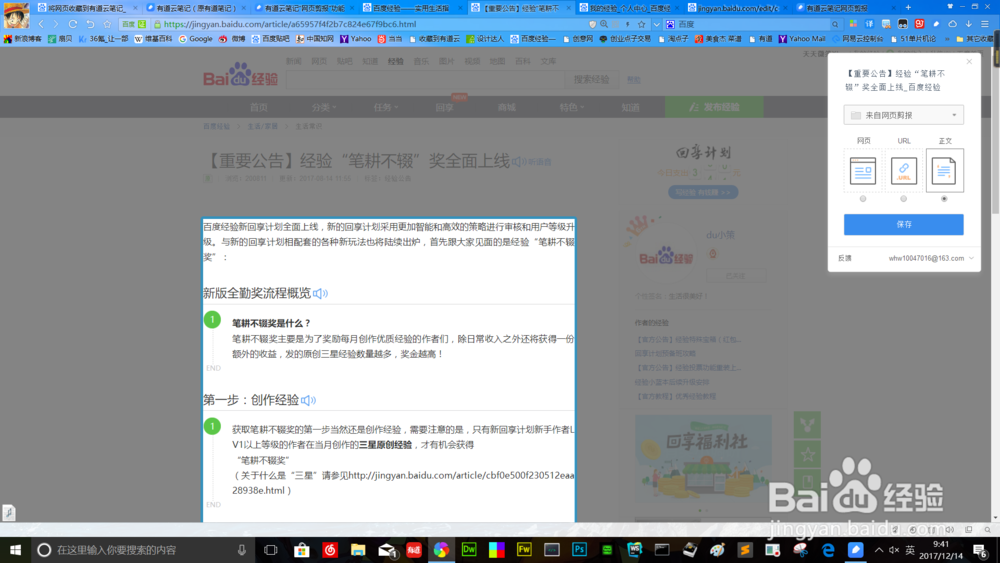Play audio icon beside 新版全勤奖流程概览
Image resolution: width=1000 pixels, height=563 pixels.
(320, 293)
